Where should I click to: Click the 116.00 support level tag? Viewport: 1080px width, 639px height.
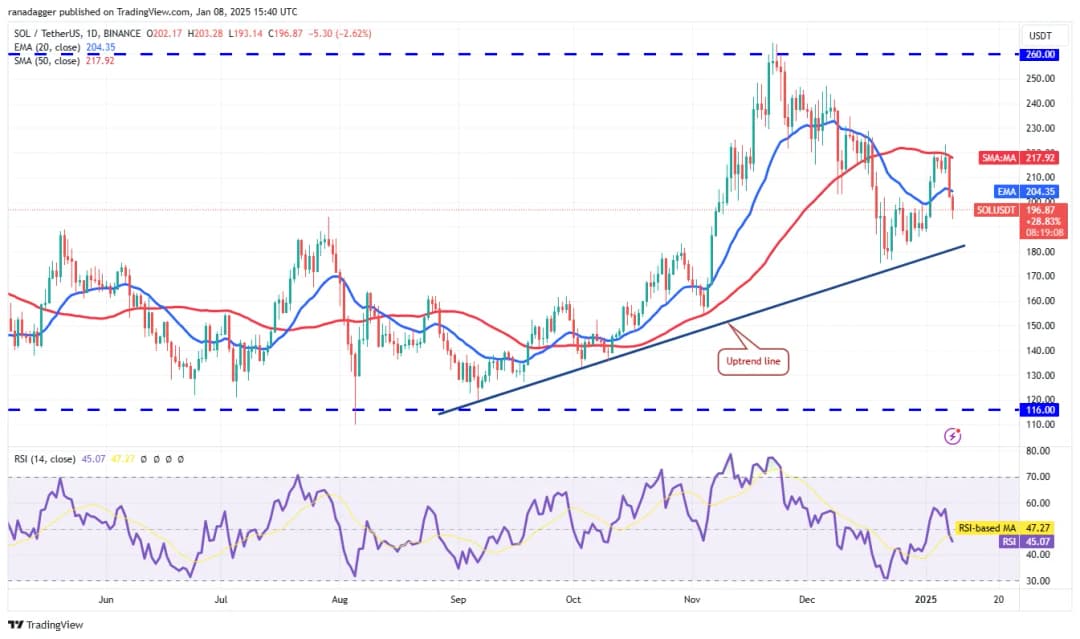[1039, 410]
